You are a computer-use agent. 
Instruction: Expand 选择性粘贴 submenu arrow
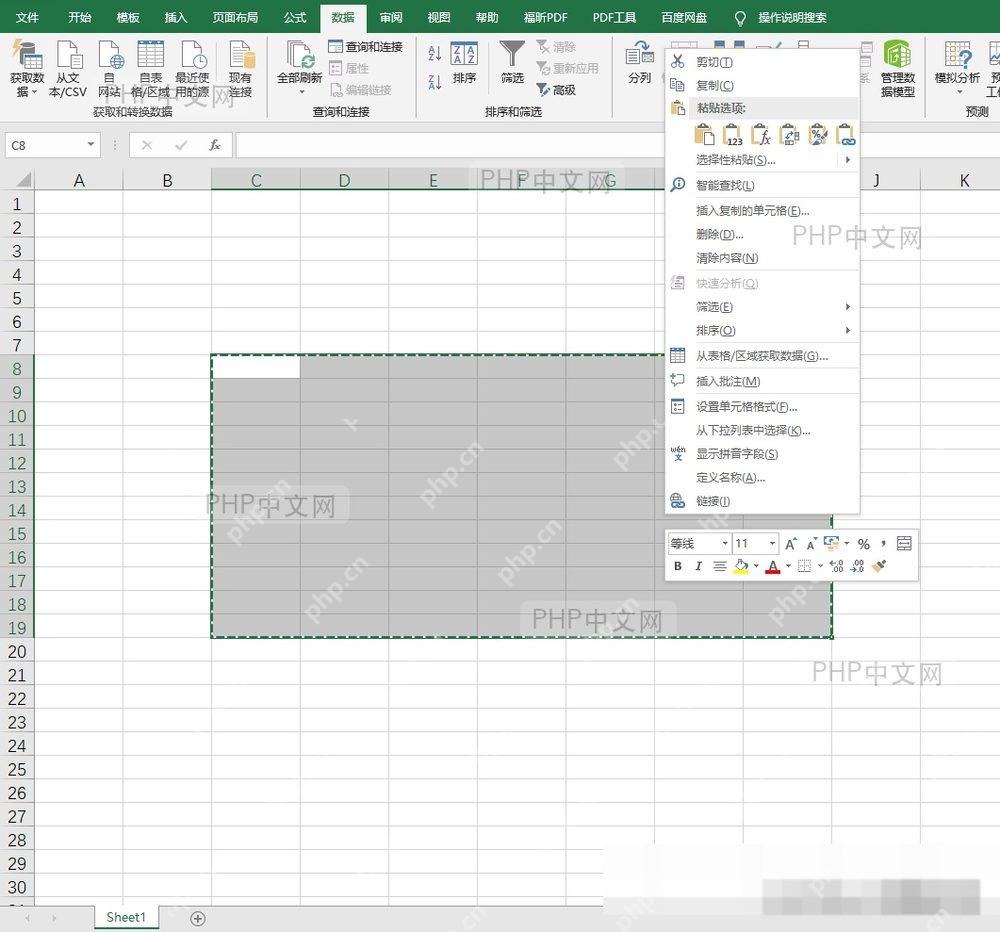click(848, 159)
